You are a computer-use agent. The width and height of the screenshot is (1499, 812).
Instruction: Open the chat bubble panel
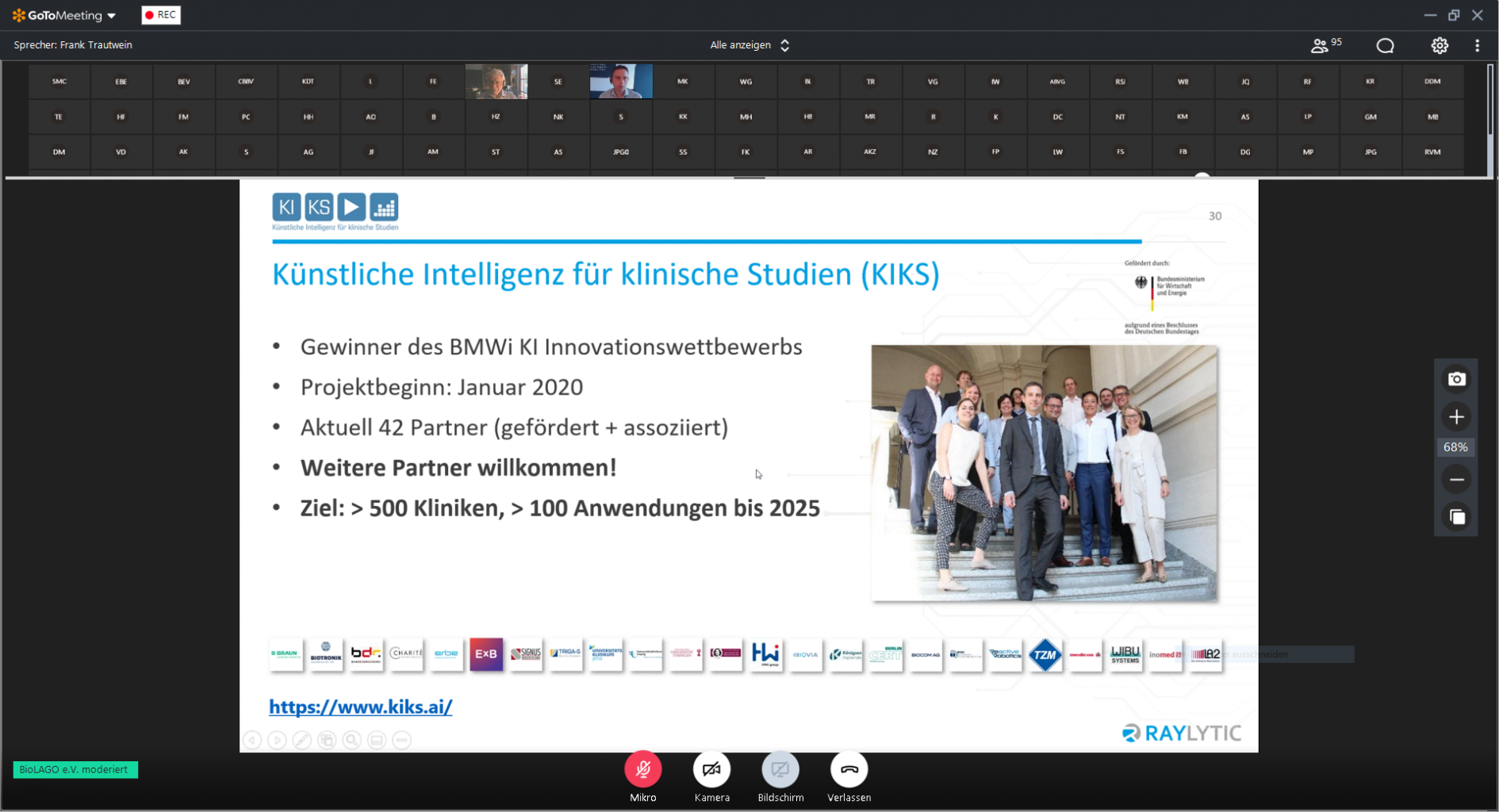coord(1385,45)
